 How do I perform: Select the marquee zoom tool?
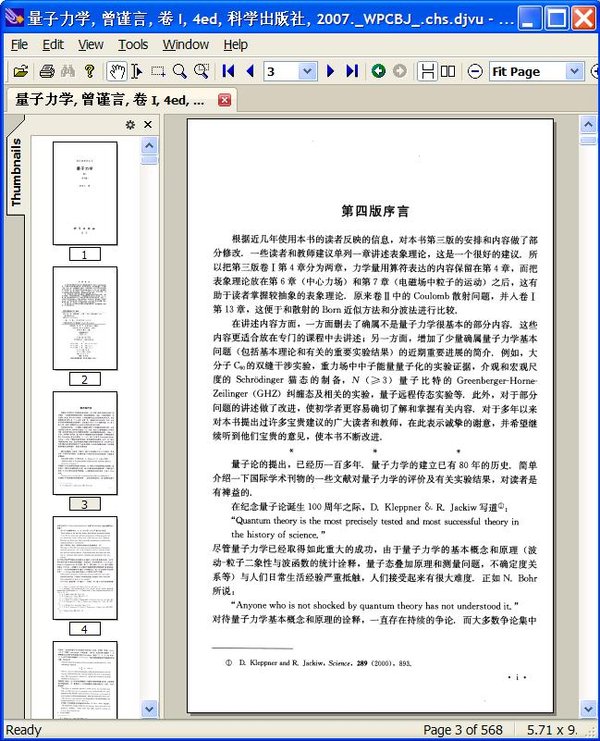[x=201, y=71]
